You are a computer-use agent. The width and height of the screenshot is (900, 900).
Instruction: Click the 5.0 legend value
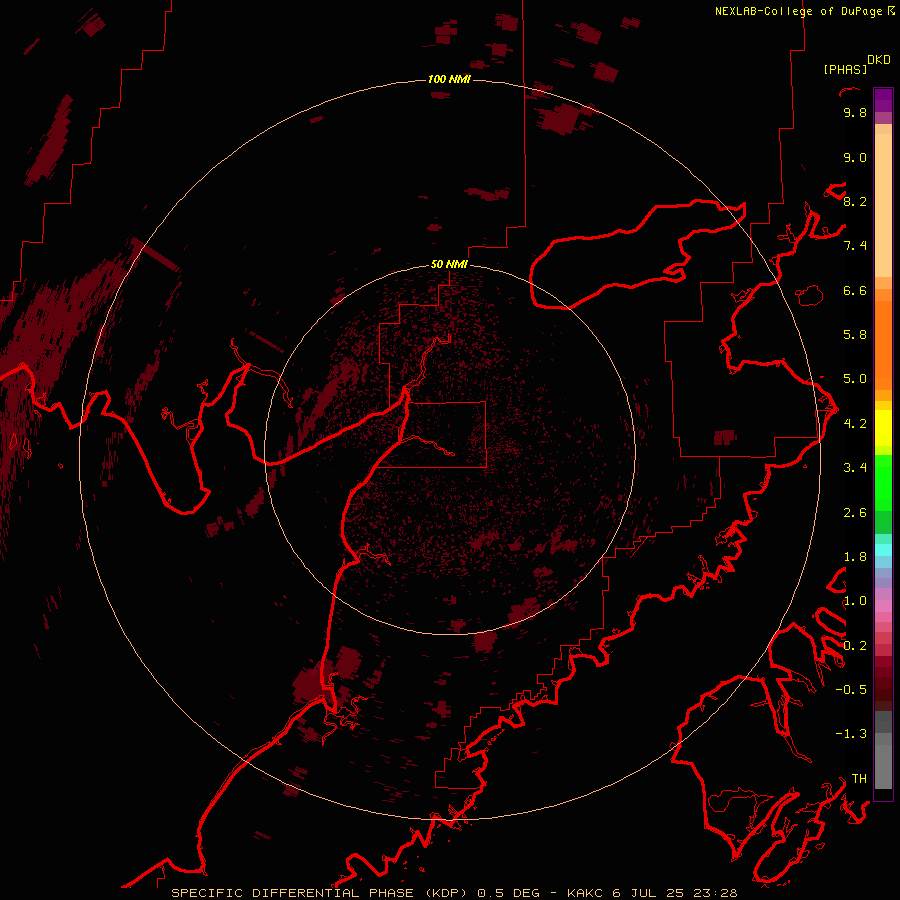click(x=855, y=379)
